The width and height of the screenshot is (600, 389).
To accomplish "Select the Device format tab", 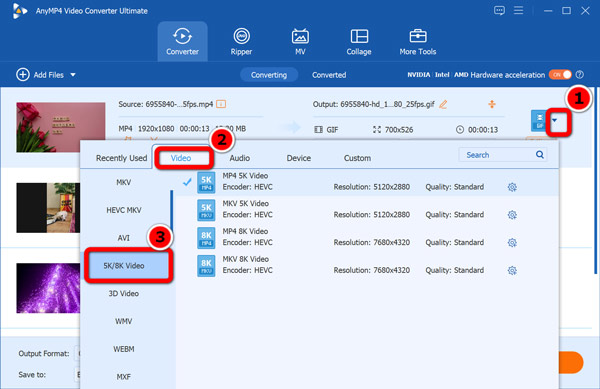I will [299, 158].
